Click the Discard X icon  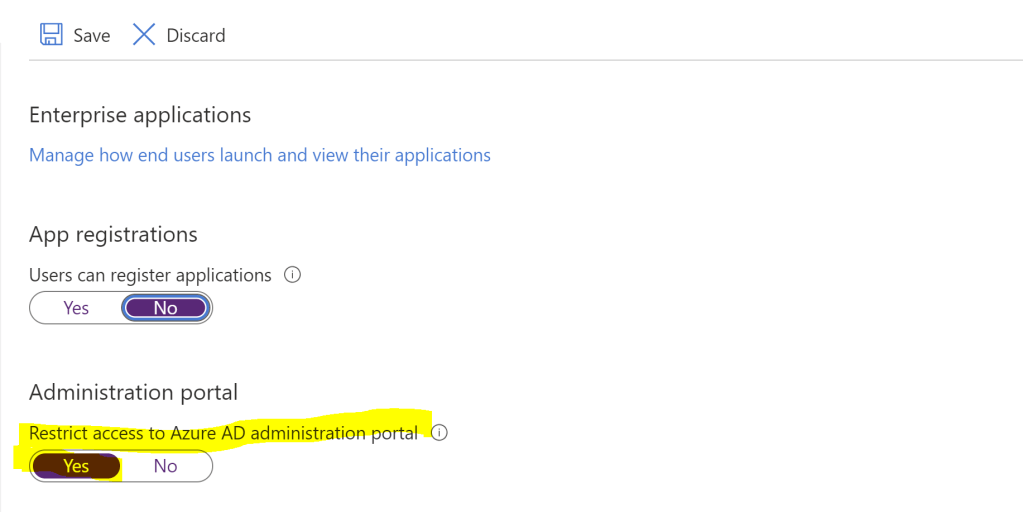pyautogui.click(x=144, y=35)
